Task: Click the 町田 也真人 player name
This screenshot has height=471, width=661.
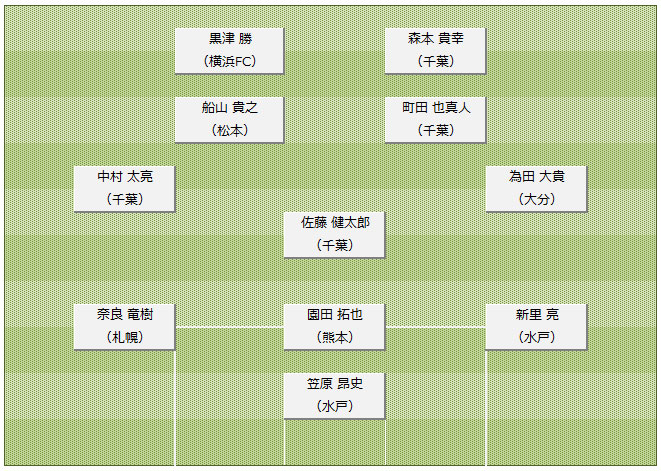Action: point(435,107)
